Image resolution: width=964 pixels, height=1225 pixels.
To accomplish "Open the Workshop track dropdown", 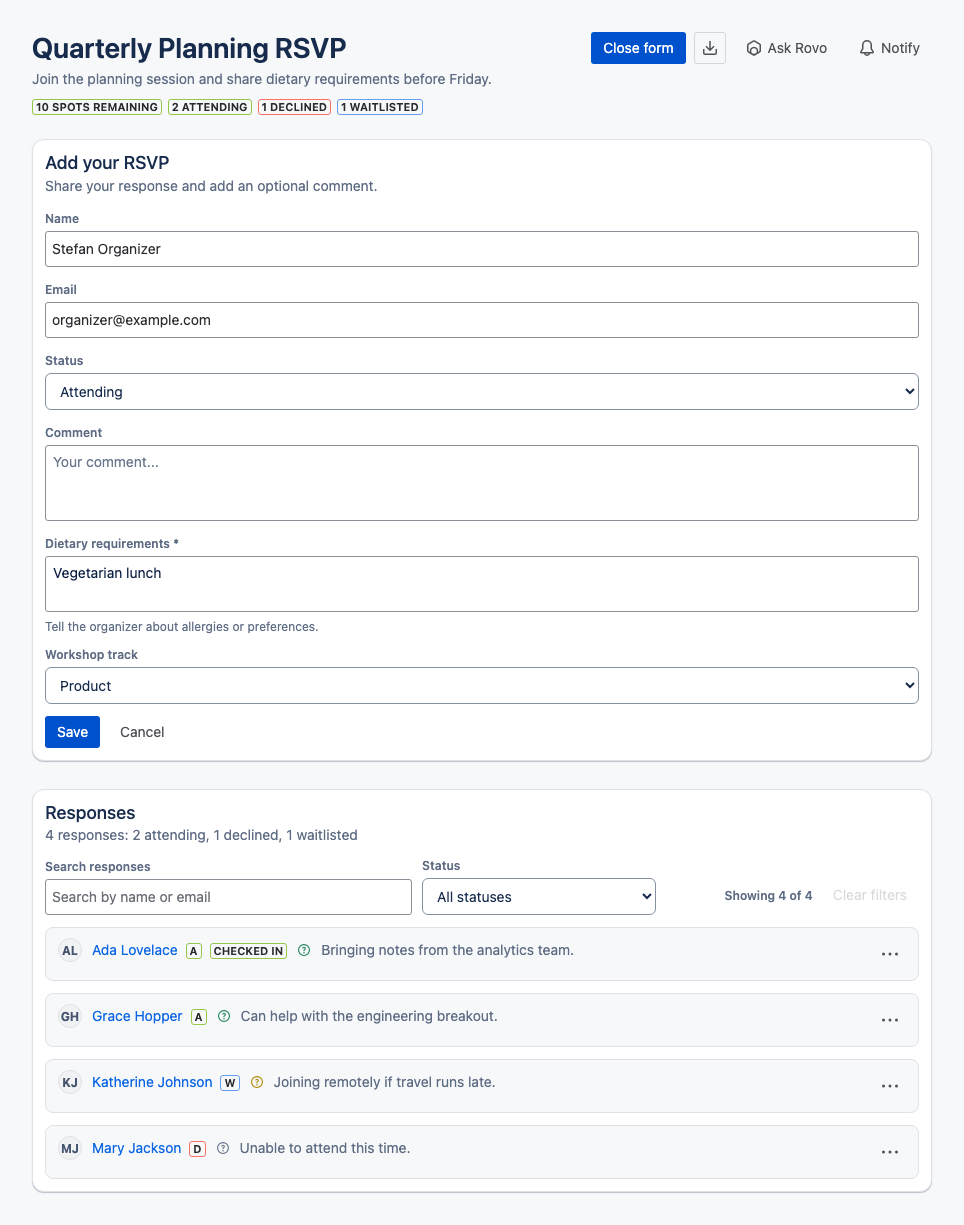I will tap(482, 686).
